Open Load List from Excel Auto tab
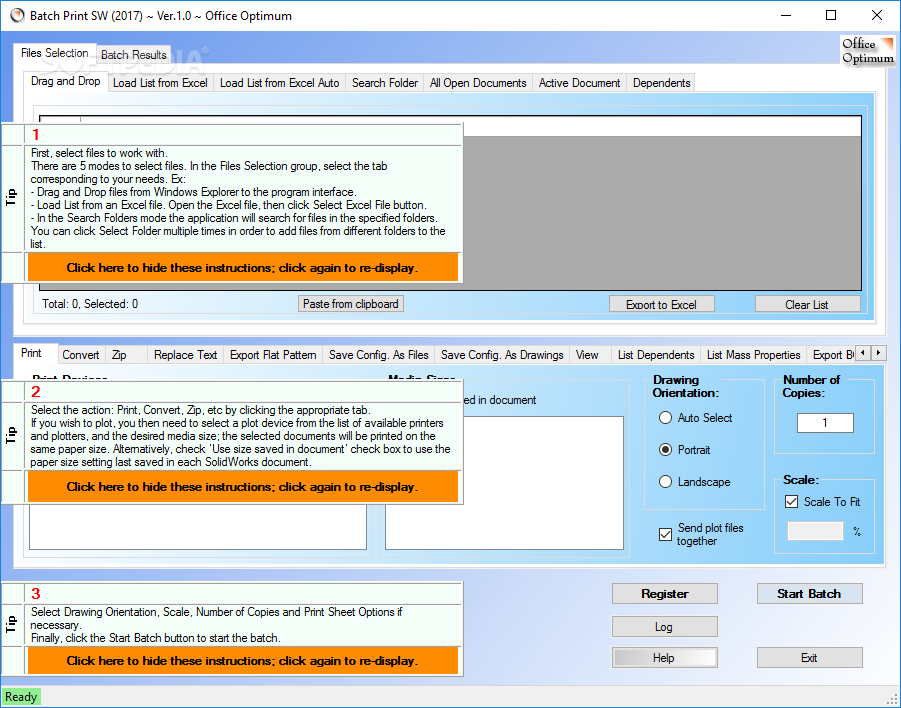Viewport: 901px width, 708px height. click(279, 83)
